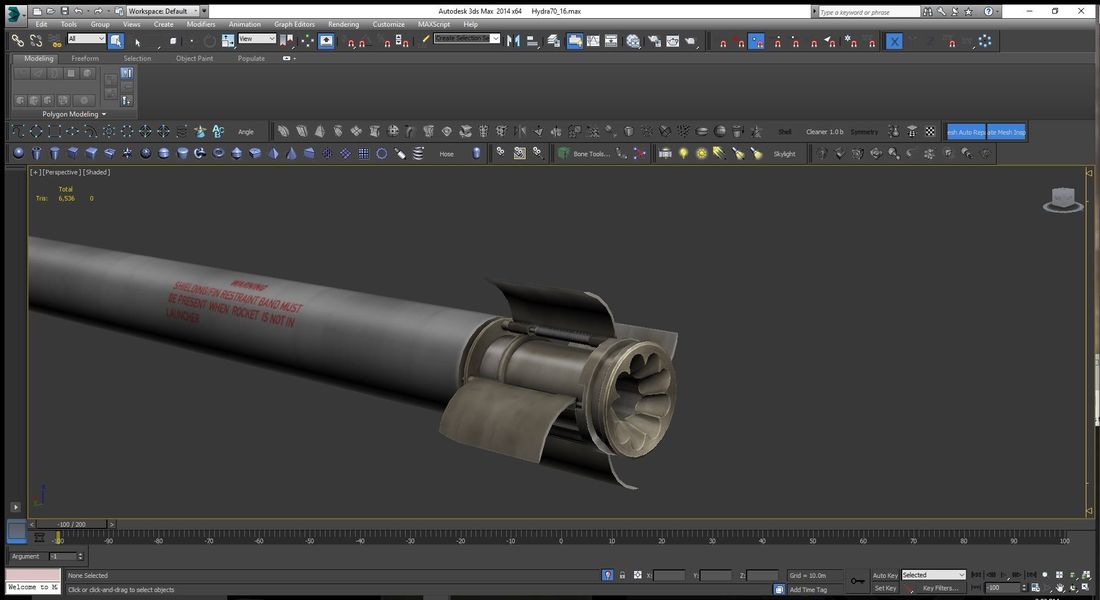This screenshot has width=1100, height=600.
Task: Click the Align tool icon
Action: 532,41
